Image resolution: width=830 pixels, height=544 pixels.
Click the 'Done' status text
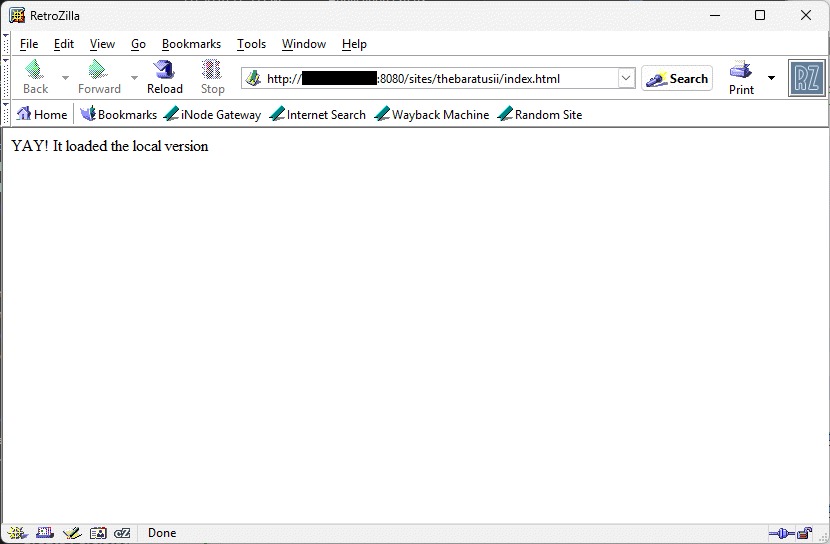(162, 533)
